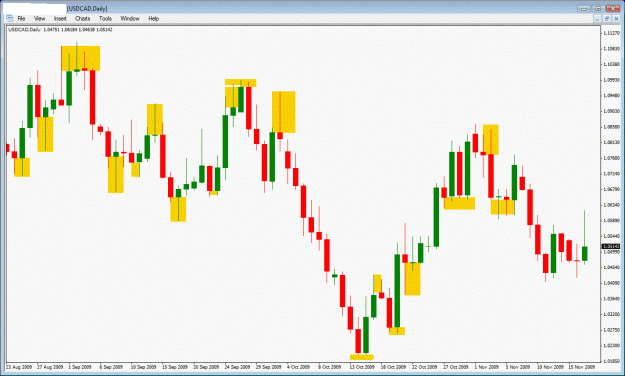Click the 10 Nov 2009 date label
The width and height of the screenshot is (625, 376).
click(x=550, y=367)
